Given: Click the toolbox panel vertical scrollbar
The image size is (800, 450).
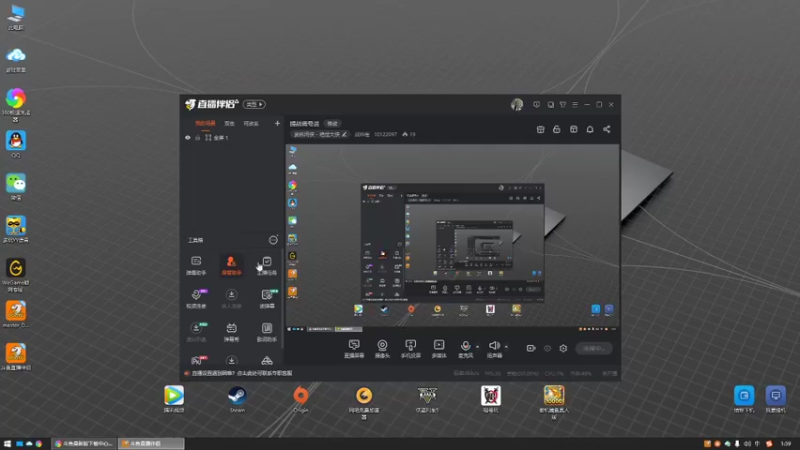Looking at the screenshot, I should click(x=282, y=298).
